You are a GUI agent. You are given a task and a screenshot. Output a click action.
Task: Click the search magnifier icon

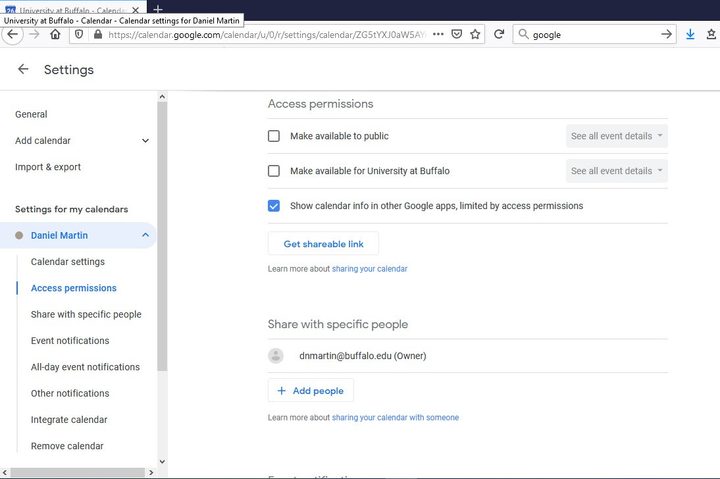click(523, 34)
